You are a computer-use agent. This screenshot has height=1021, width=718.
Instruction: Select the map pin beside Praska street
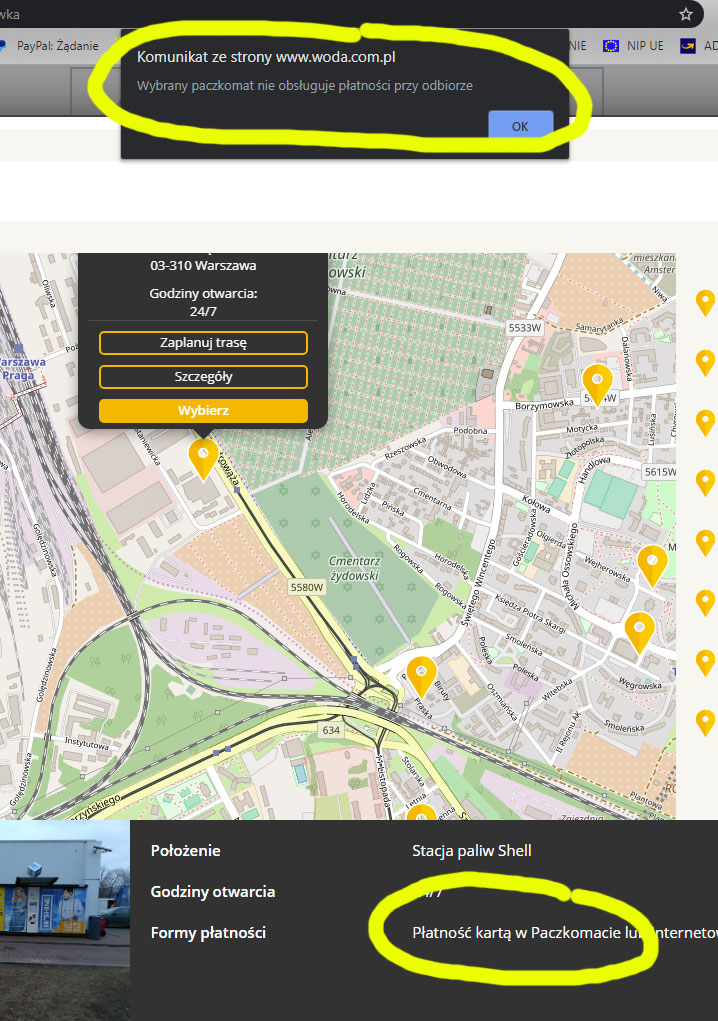(421, 676)
